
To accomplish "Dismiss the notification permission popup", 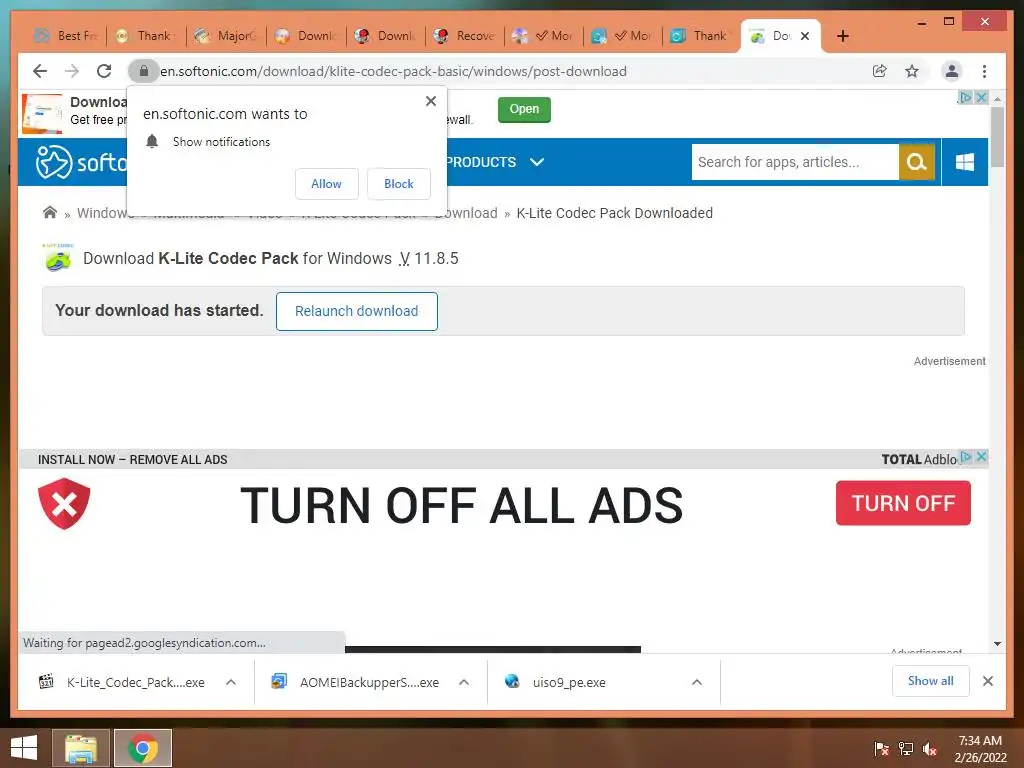I will pos(430,101).
